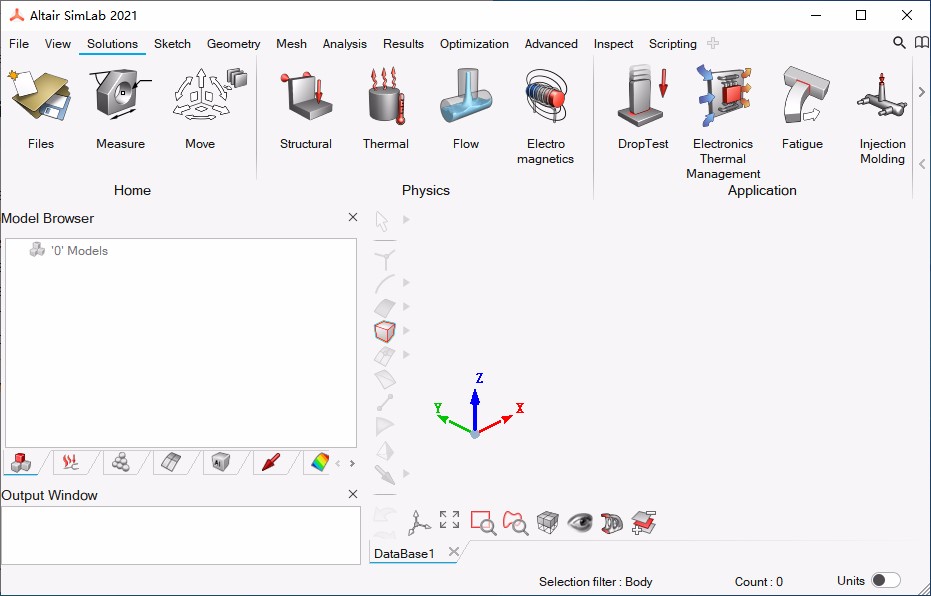The height and width of the screenshot is (596, 931).
Task: Open search using the magnifier icon
Action: click(x=899, y=44)
